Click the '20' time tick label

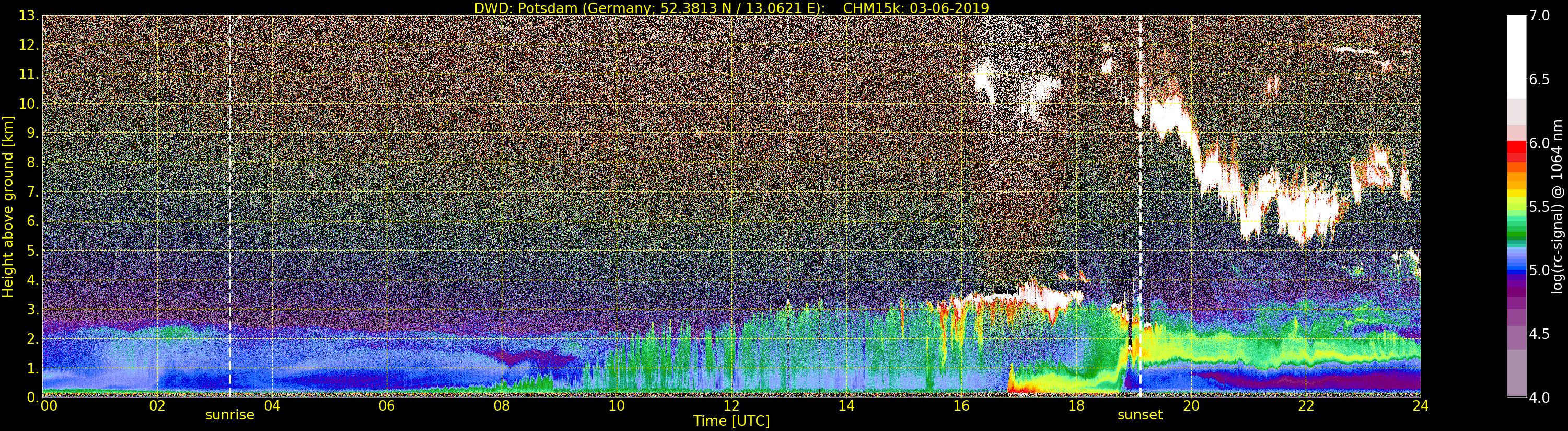[x=1191, y=405]
